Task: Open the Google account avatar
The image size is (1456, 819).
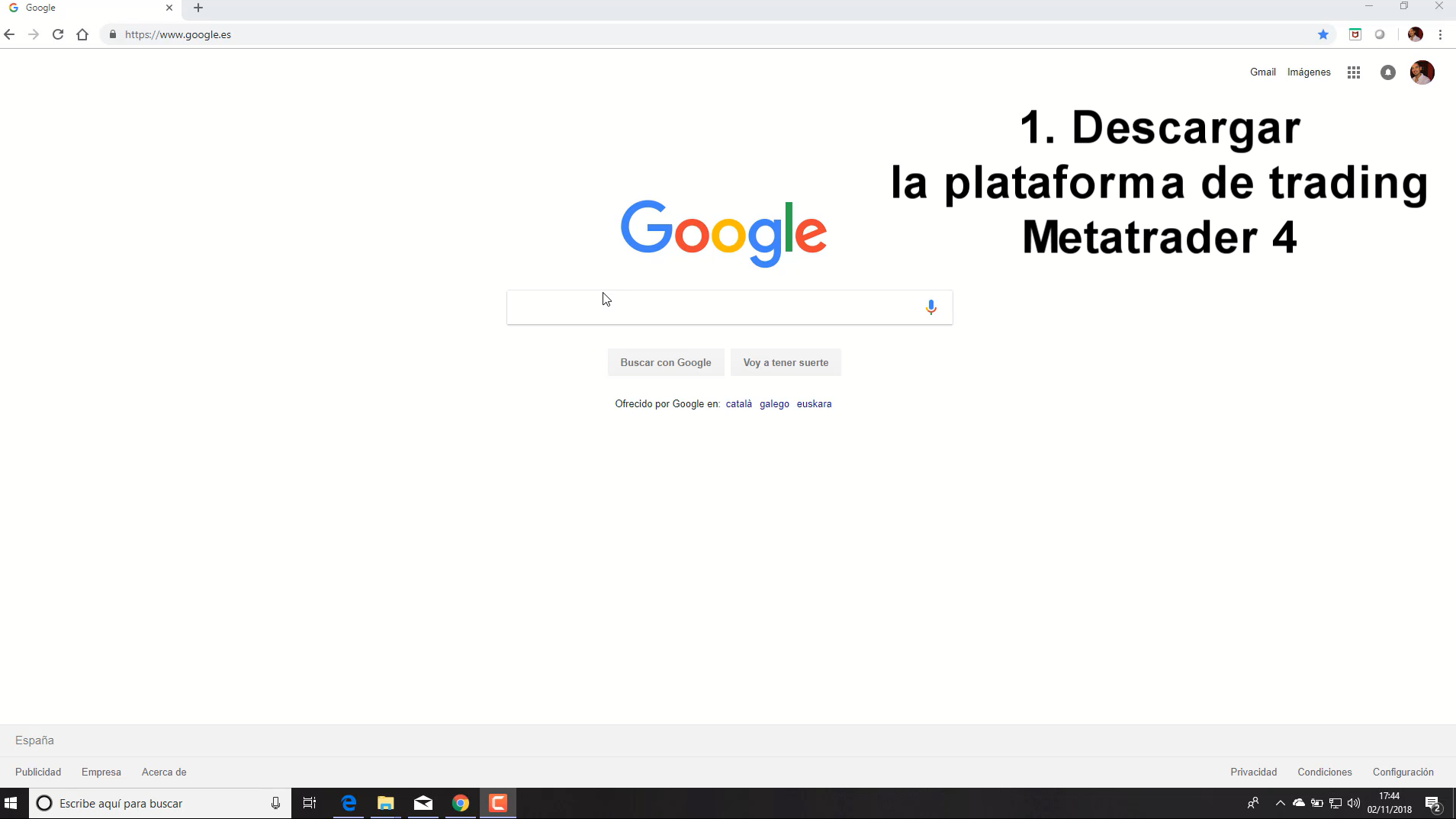Action: (1422, 72)
